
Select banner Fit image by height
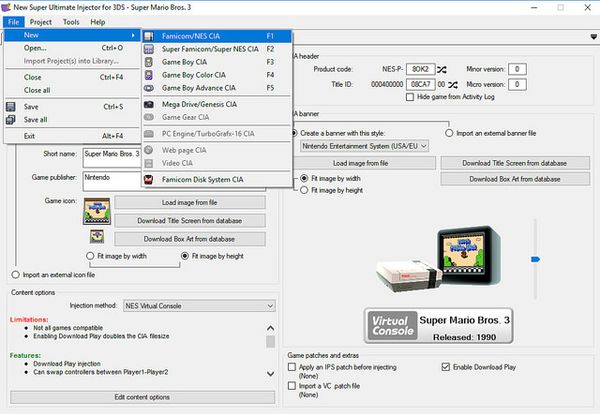click(304, 190)
